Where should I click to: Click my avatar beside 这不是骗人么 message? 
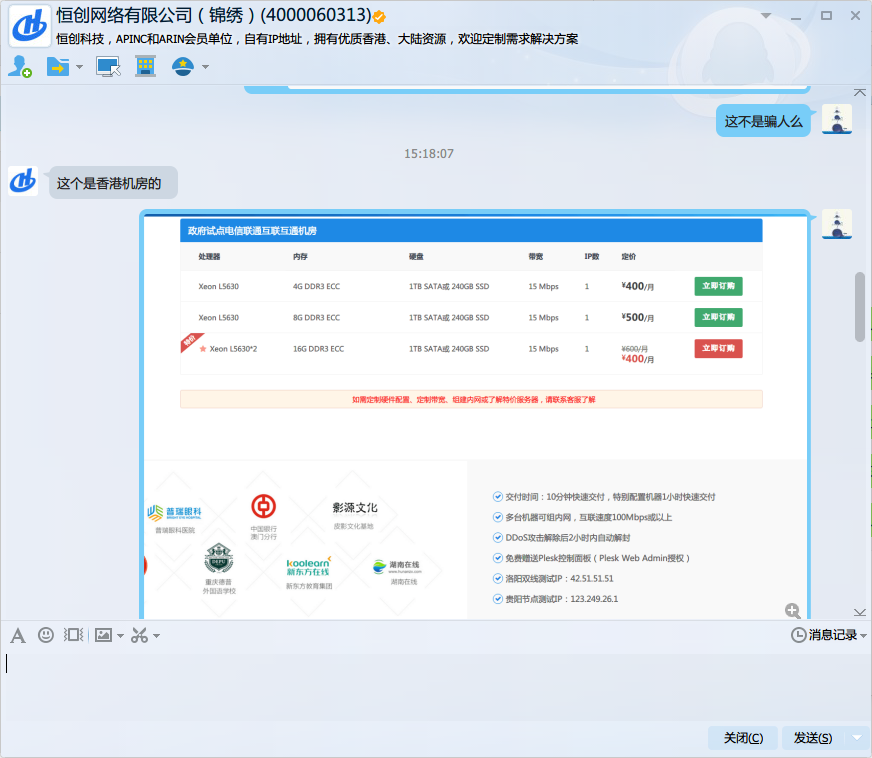click(837, 119)
